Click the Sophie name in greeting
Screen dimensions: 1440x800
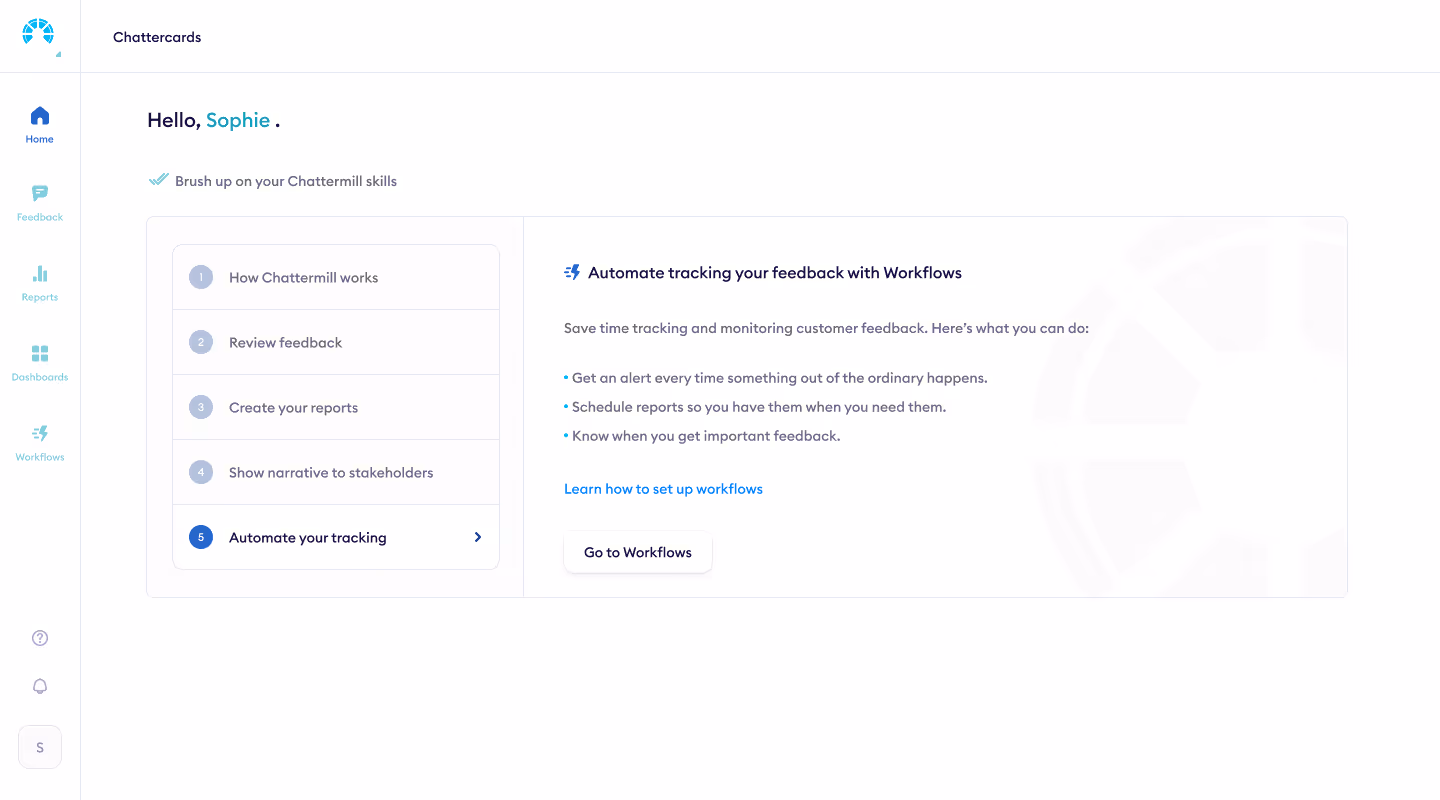point(238,120)
